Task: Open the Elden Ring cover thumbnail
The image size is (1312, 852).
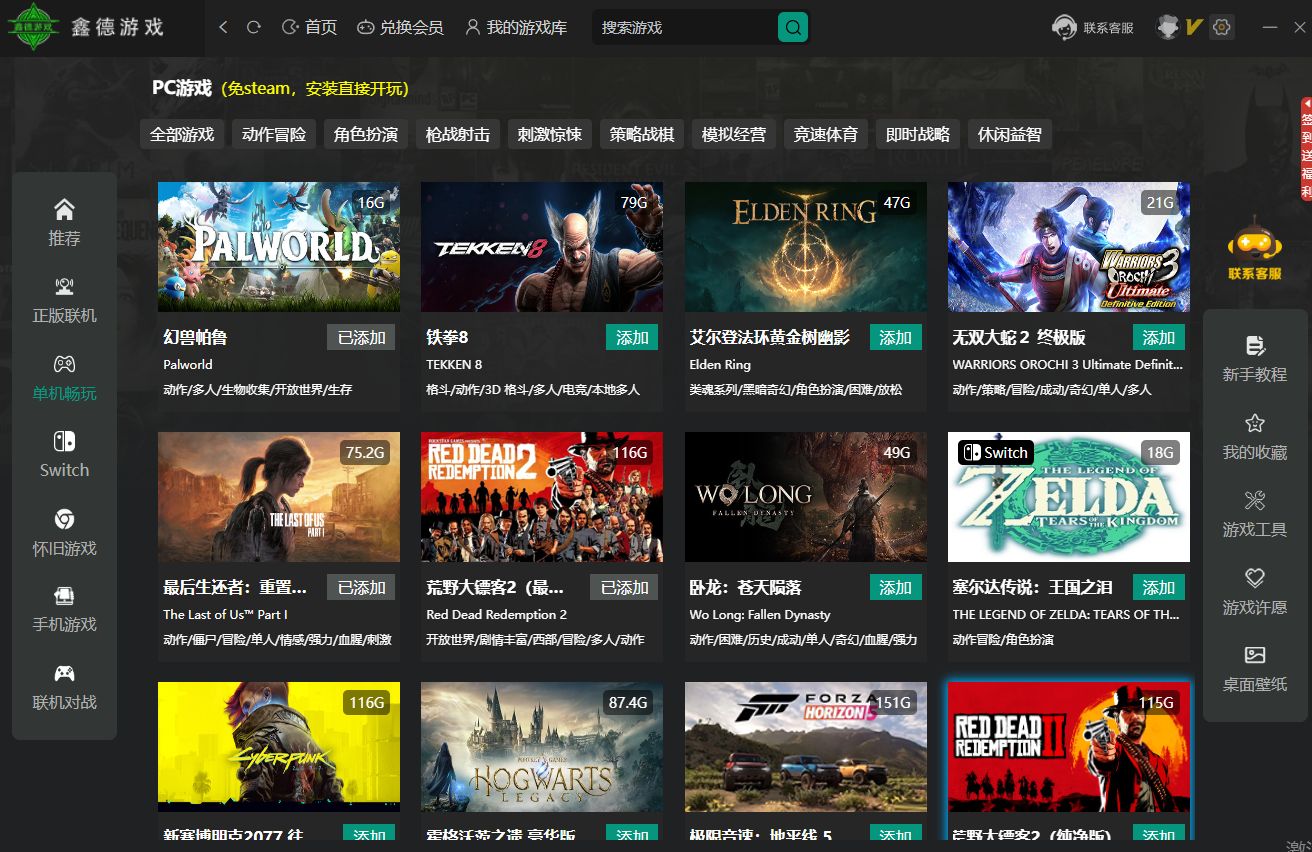Action: (x=806, y=247)
